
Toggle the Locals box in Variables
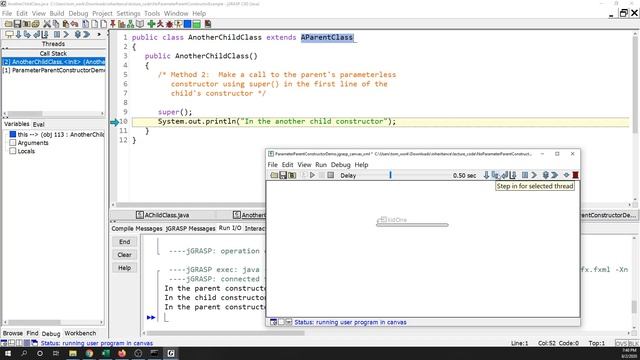click(13, 151)
